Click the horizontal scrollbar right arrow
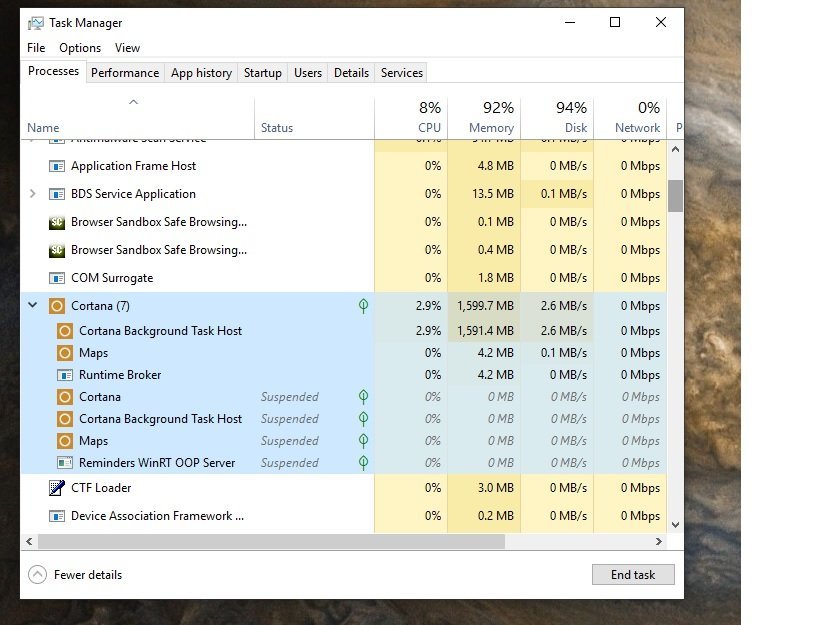Screen dimensions: 819x625 click(x=659, y=541)
